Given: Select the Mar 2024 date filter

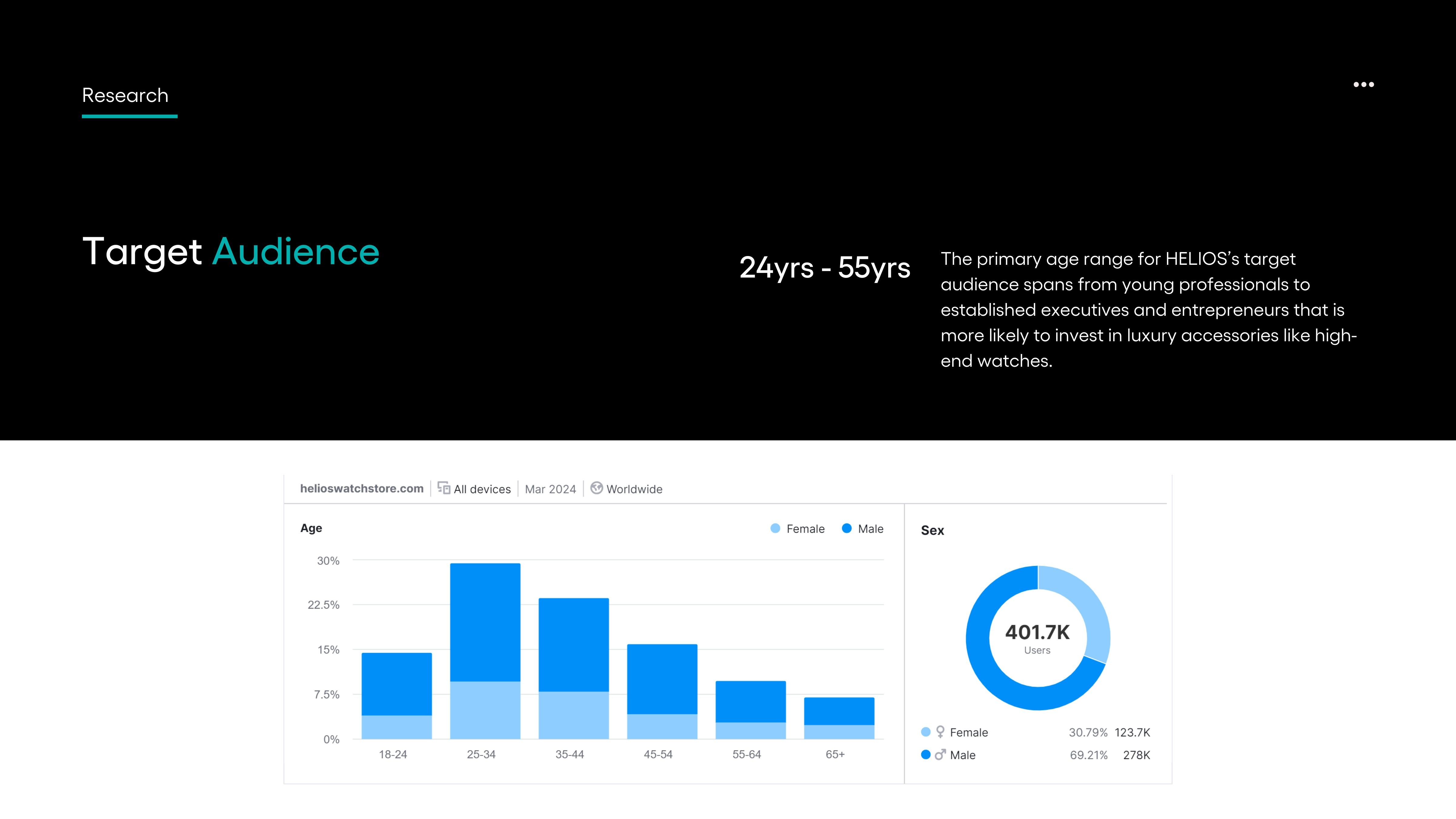Looking at the screenshot, I should pos(551,489).
